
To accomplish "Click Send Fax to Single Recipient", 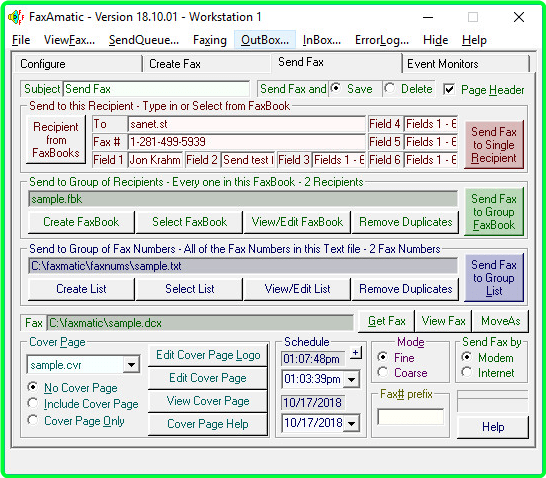I will pyautogui.click(x=494, y=145).
